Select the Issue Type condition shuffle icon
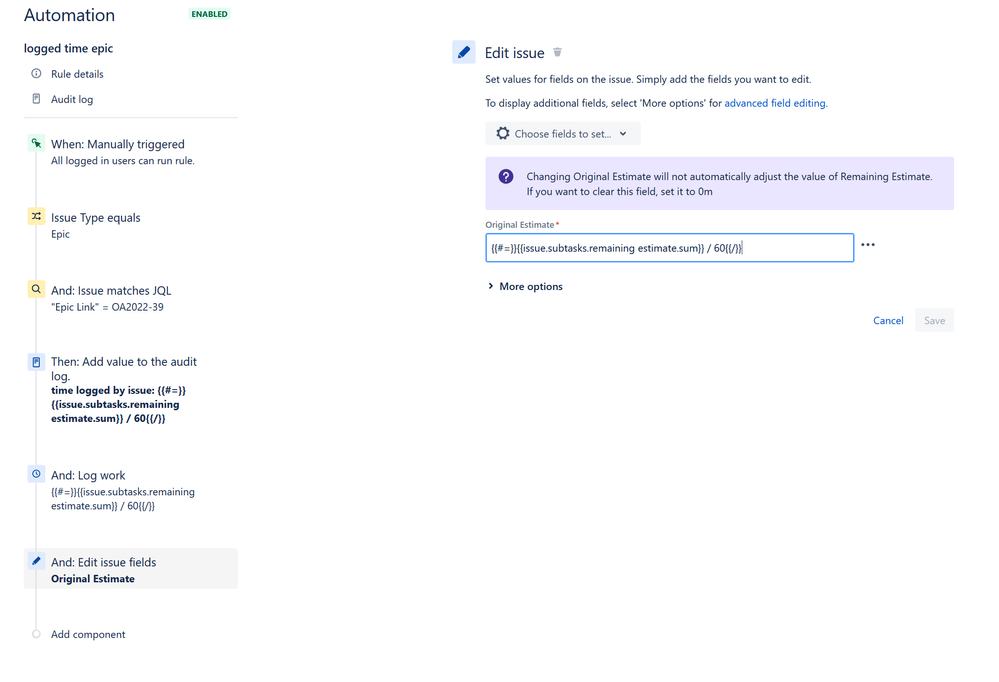The width and height of the screenshot is (999, 682). pos(36,217)
